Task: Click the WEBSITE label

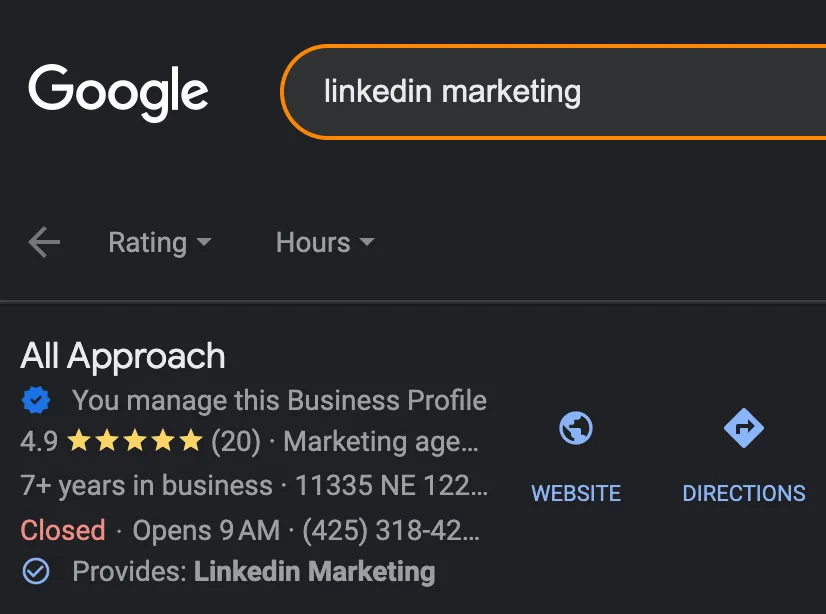Action: coord(576,493)
